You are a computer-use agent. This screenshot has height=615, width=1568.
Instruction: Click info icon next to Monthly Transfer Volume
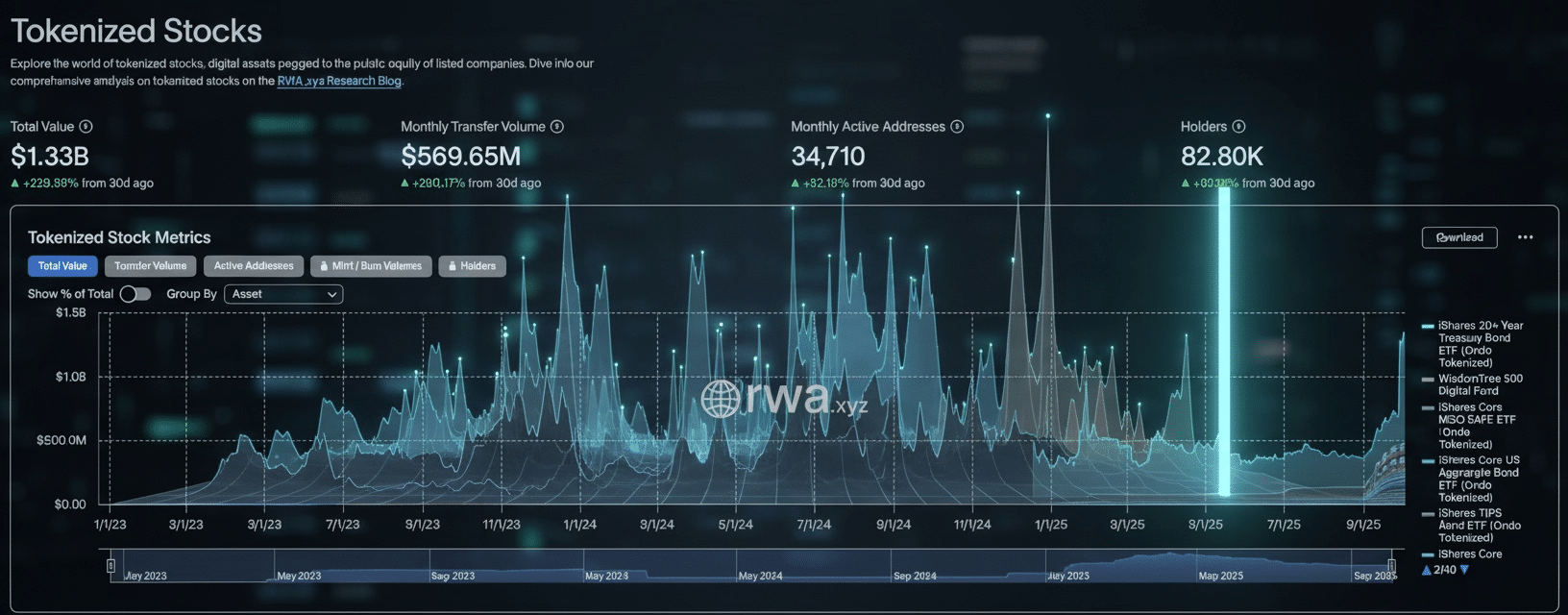point(557,127)
